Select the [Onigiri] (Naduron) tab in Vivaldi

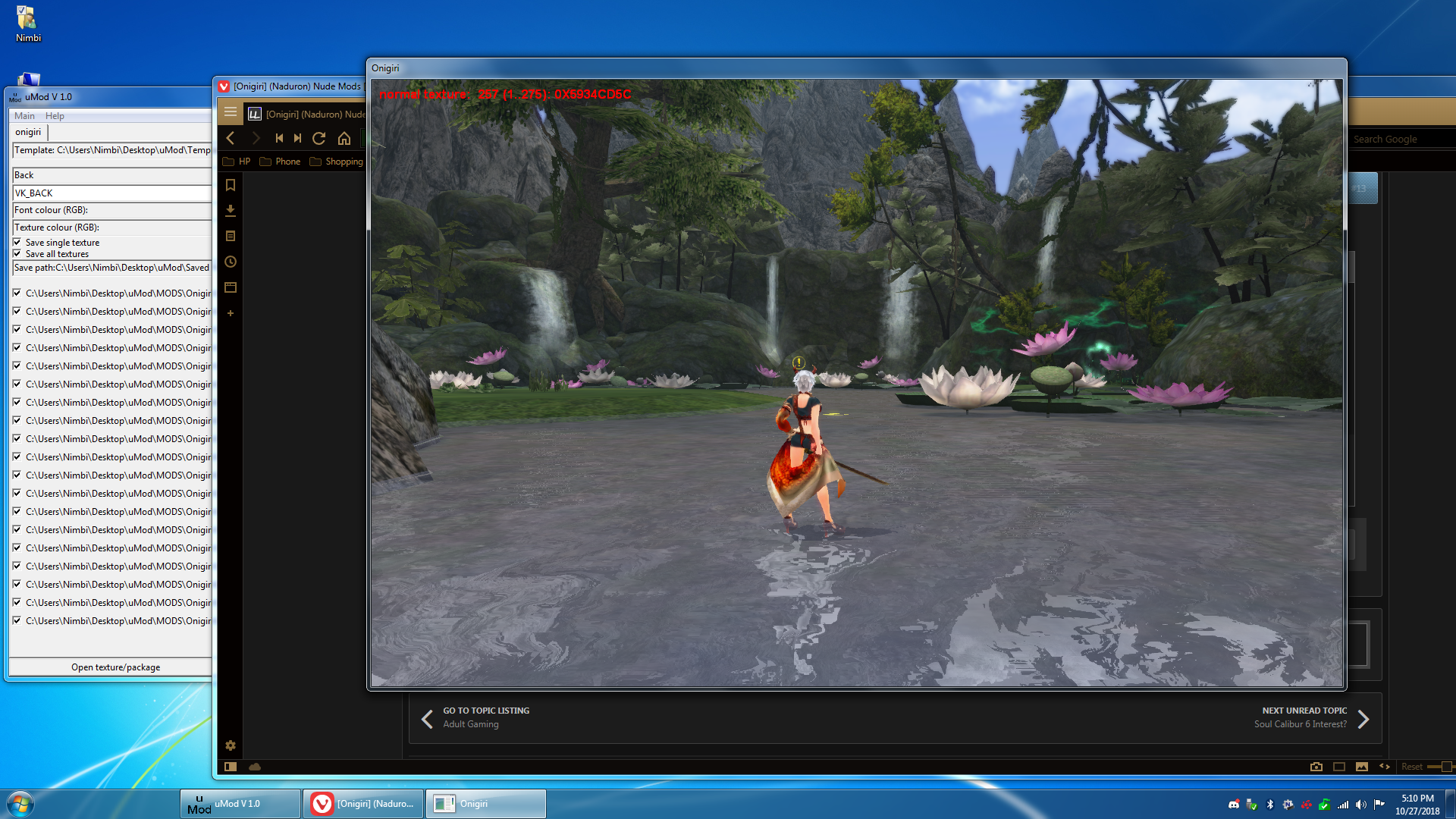(307, 114)
